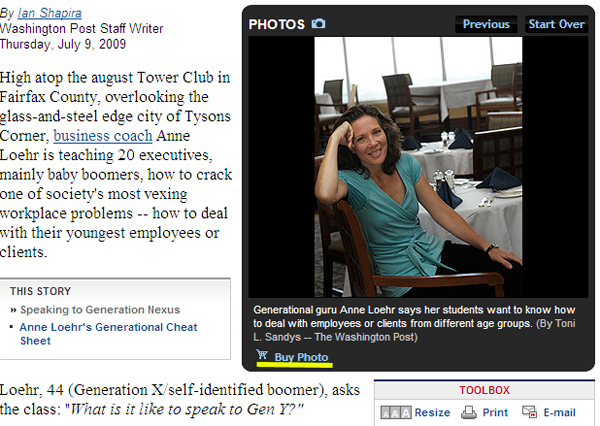Follow the business coach link
This screenshot has height=426, width=600.
tap(103, 136)
